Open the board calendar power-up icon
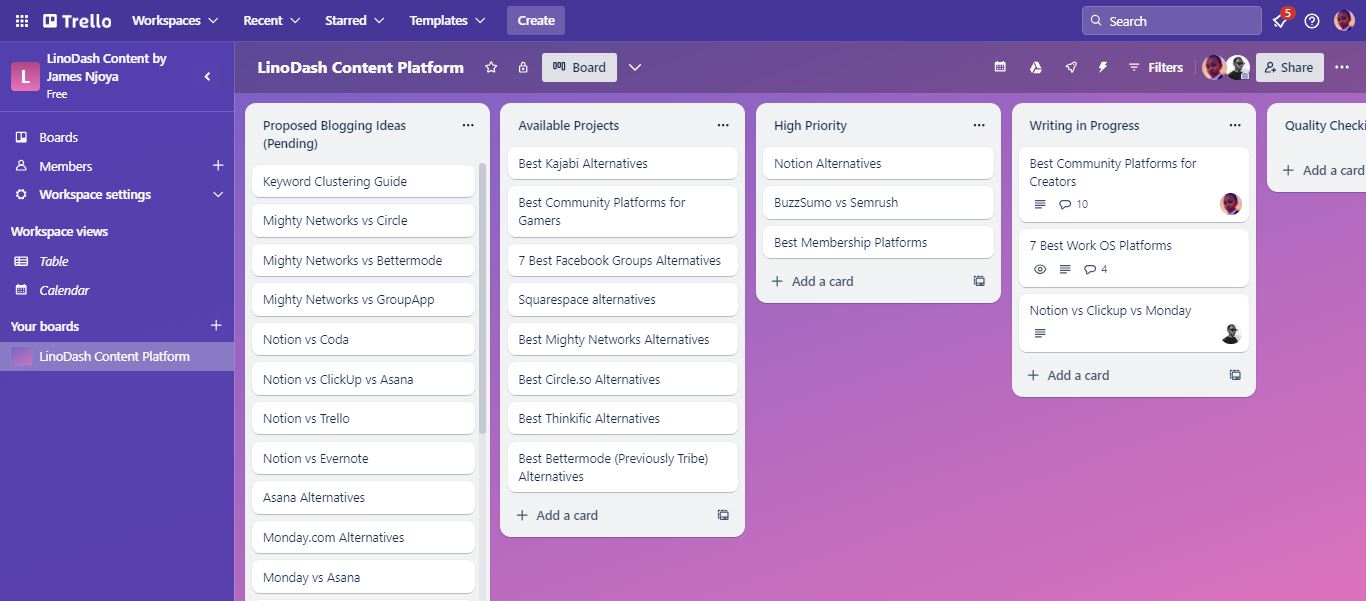This screenshot has height=601, width=1366. 1000,67
